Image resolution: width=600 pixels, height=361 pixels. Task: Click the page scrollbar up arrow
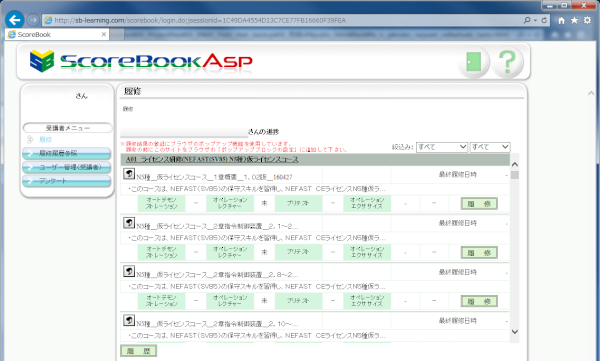pyautogui.click(x=591, y=93)
